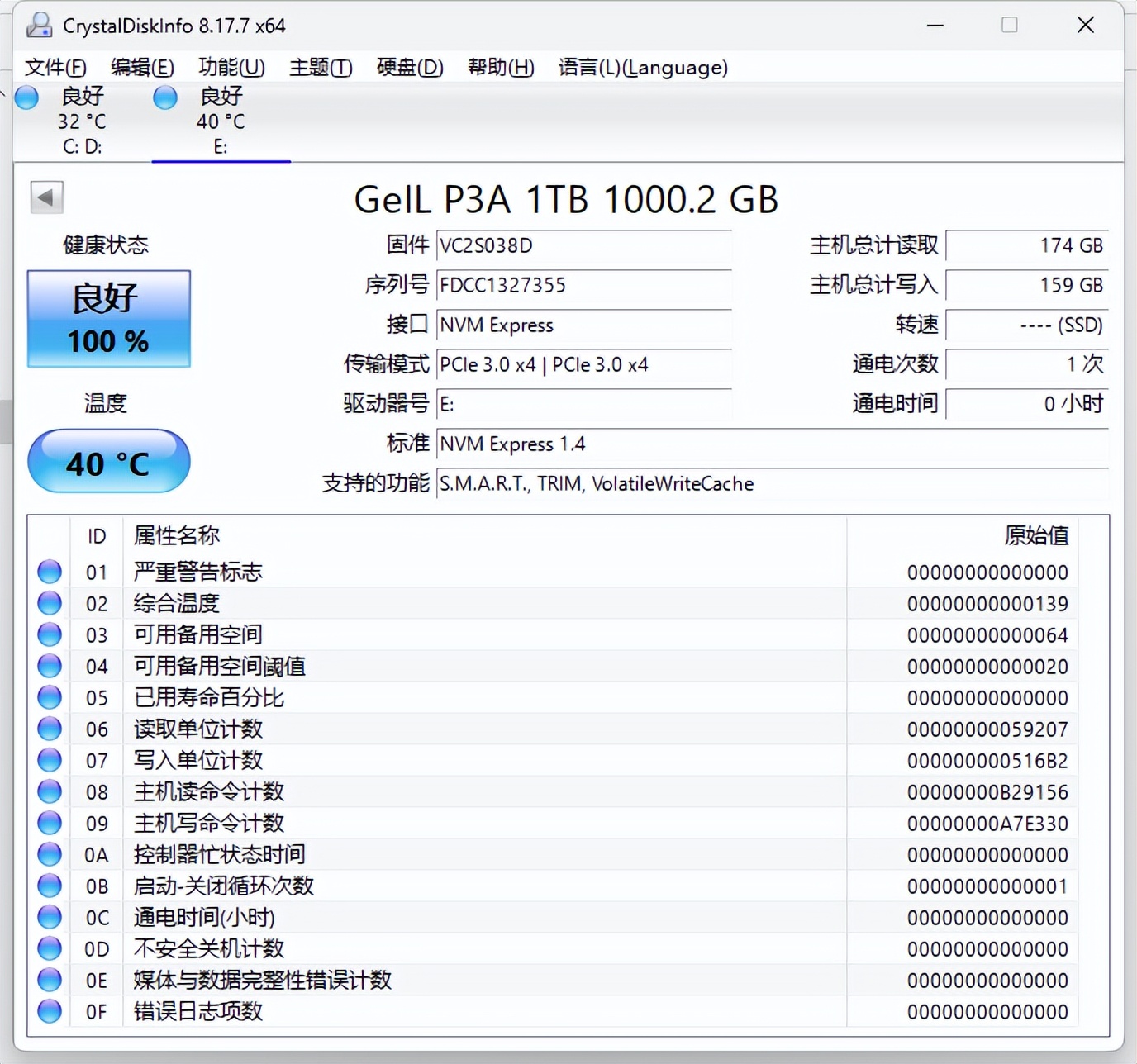Click the blue status orb for E: disk
Viewport: 1137px width, 1064px height.
[165, 97]
